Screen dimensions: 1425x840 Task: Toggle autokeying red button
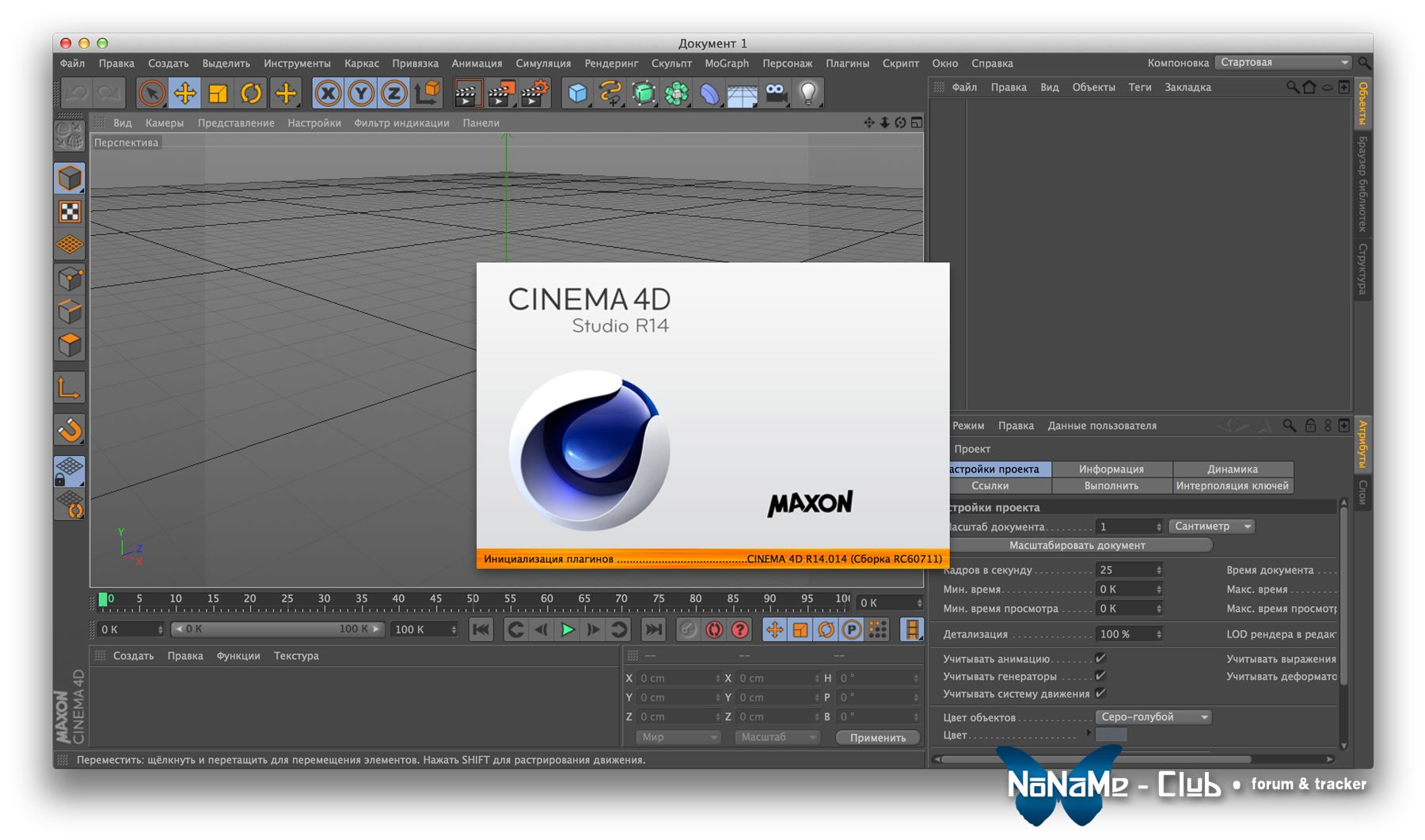point(714,630)
